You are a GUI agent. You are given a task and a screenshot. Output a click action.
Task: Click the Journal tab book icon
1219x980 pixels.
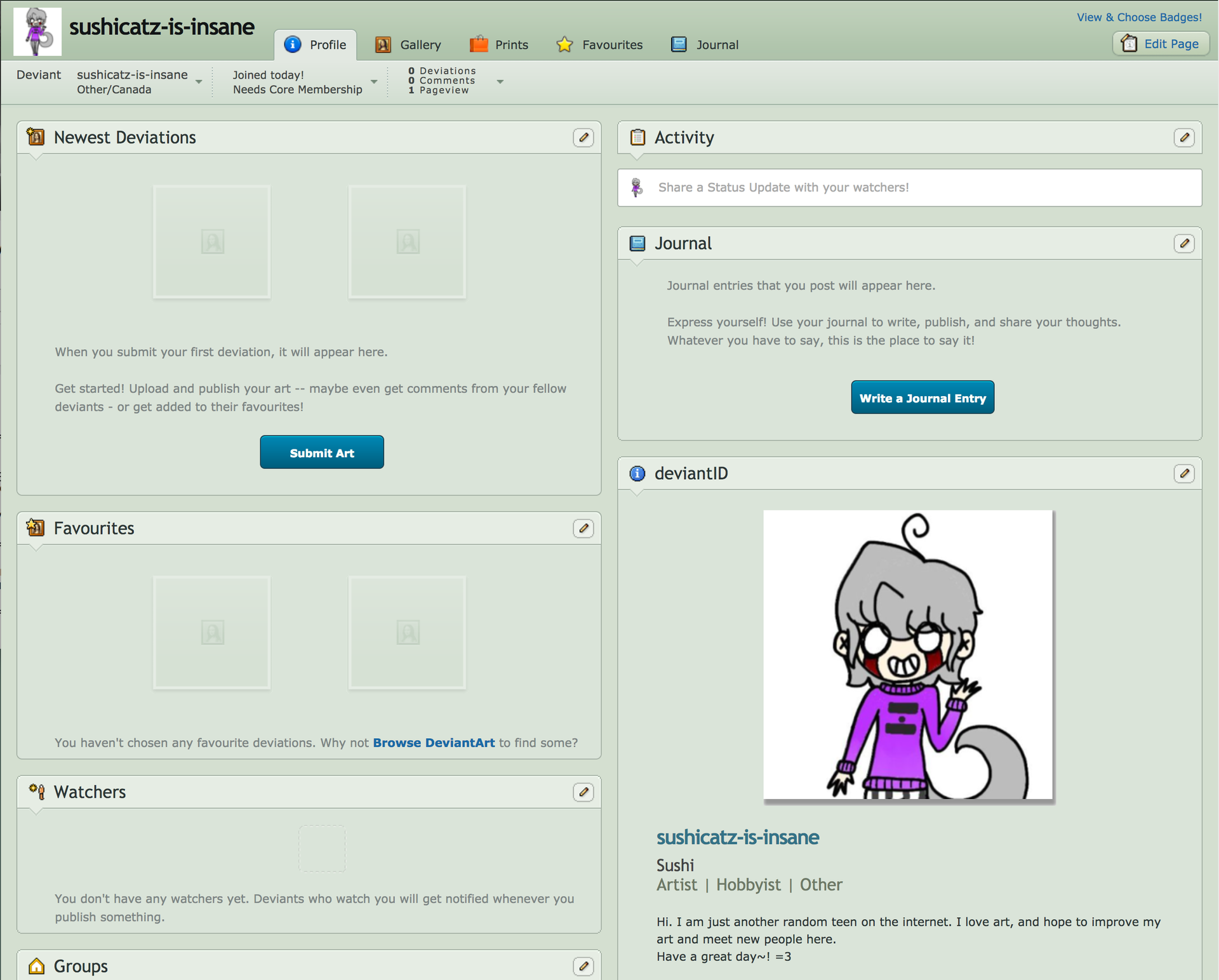[x=679, y=44]
